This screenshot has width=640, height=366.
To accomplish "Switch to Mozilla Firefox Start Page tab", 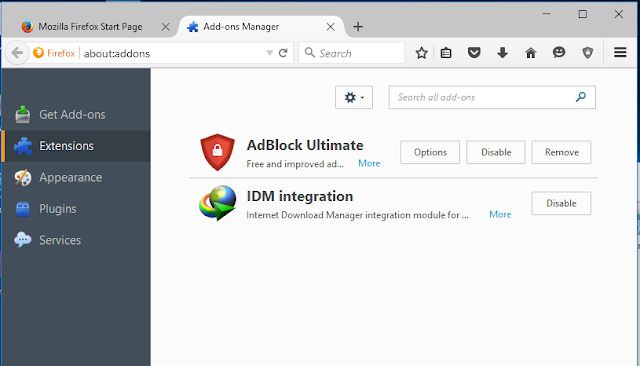I will 91,27.
